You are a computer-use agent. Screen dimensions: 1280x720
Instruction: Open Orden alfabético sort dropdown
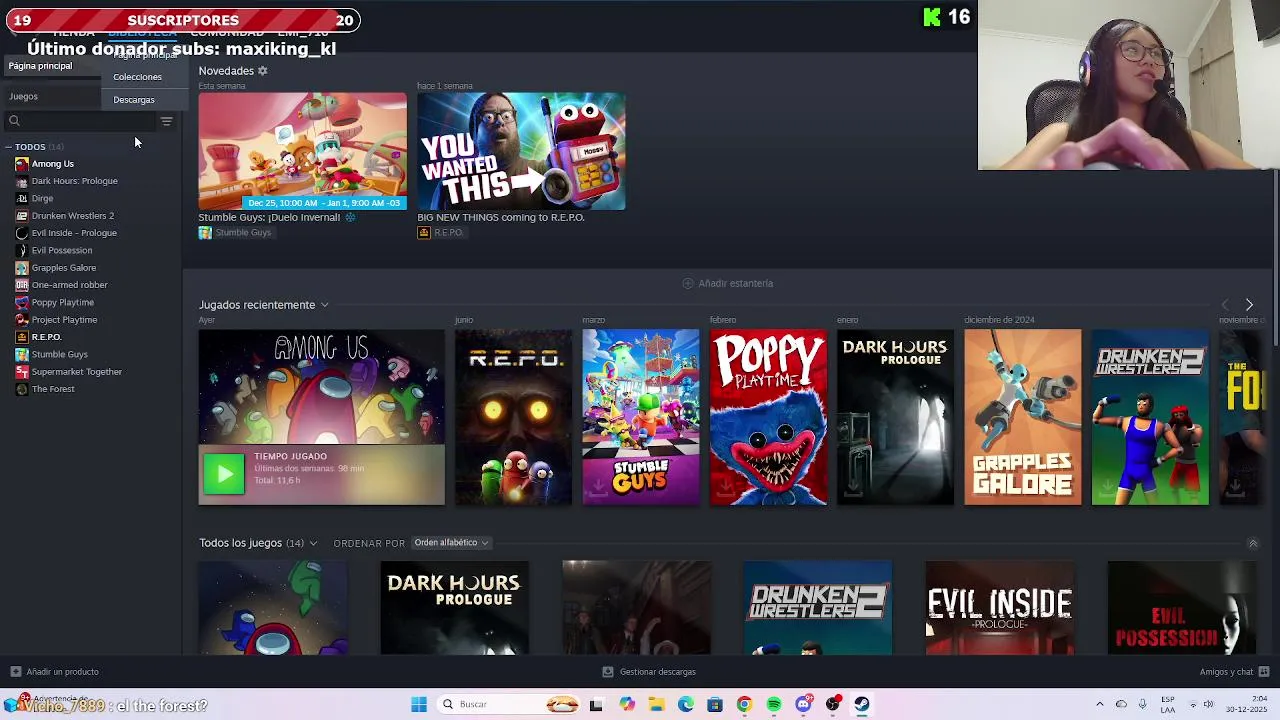(451, 543)
